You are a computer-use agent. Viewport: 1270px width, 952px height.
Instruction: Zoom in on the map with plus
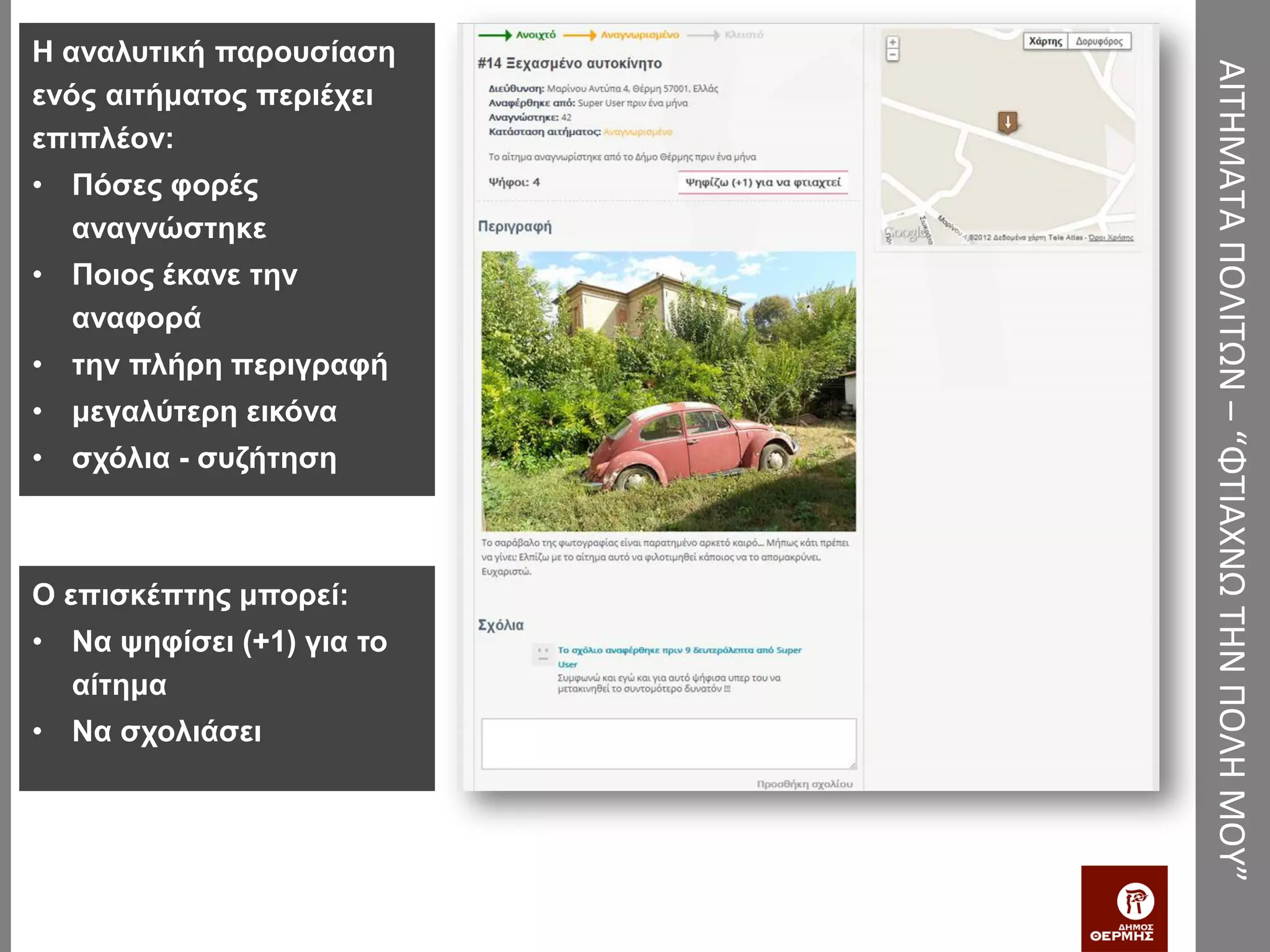892,43
